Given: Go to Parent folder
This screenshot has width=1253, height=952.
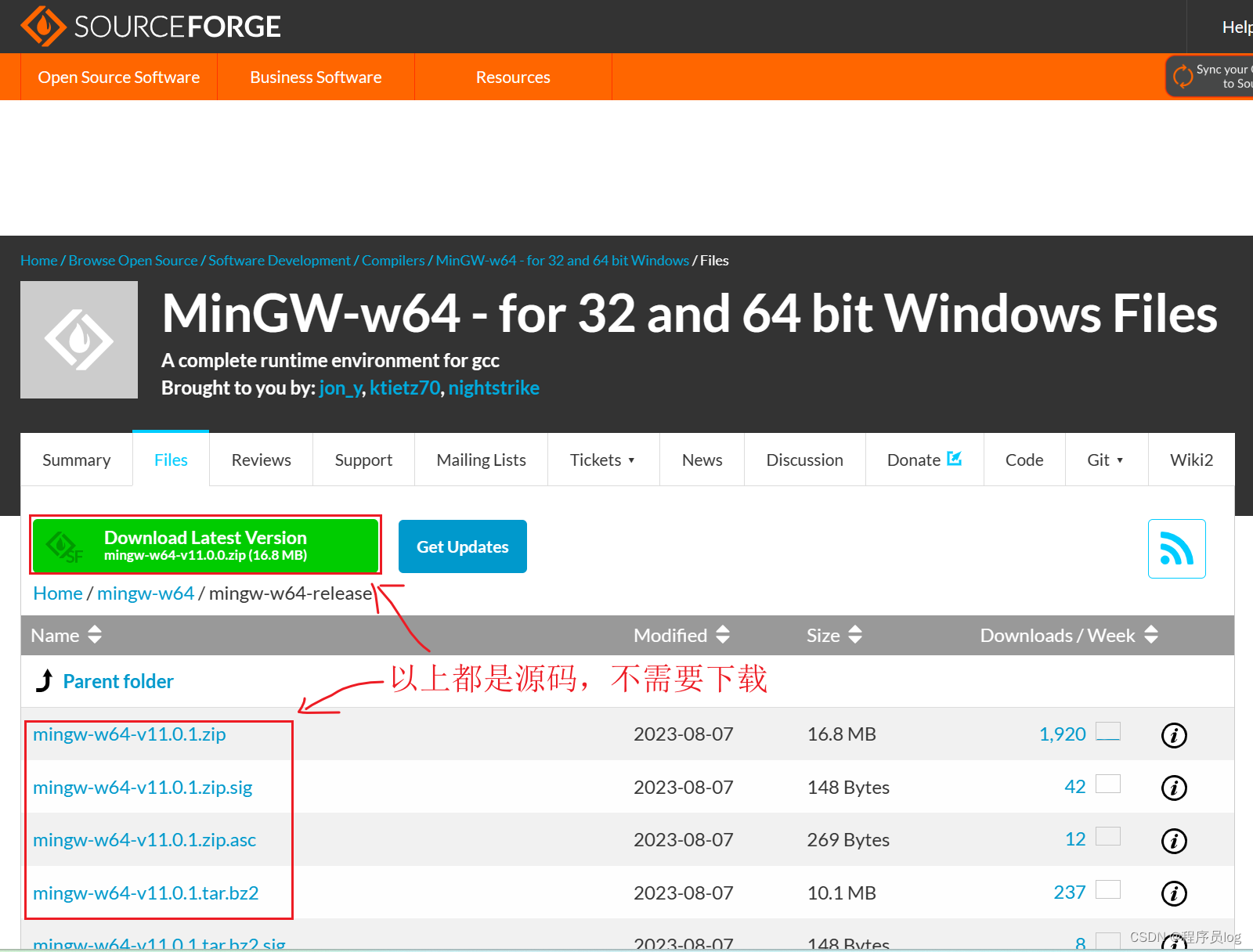Looking at the screenshot, I should [x=118, y=681].
